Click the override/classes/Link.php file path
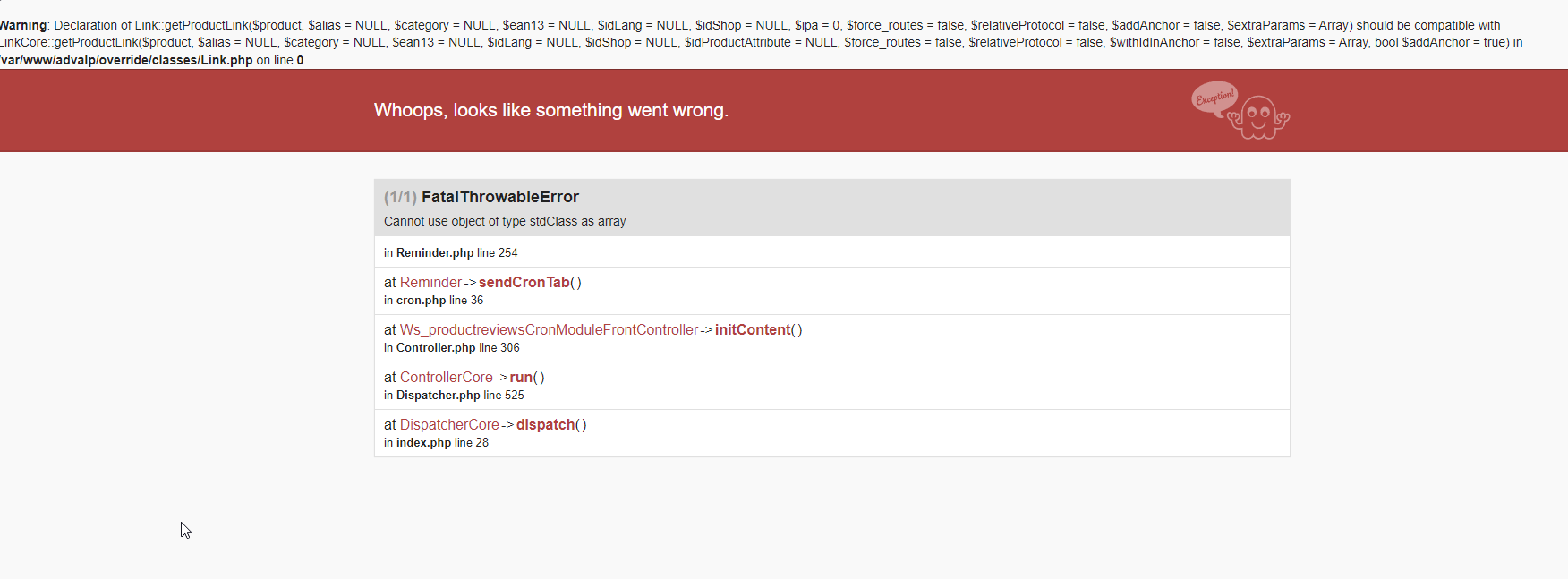The width and height of the screenshot is (1568, 579). (127, 61)
